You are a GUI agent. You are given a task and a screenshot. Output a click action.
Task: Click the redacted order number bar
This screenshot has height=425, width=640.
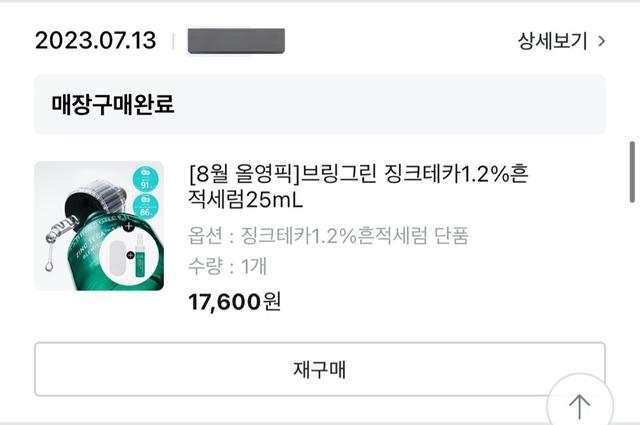point(236,41)
